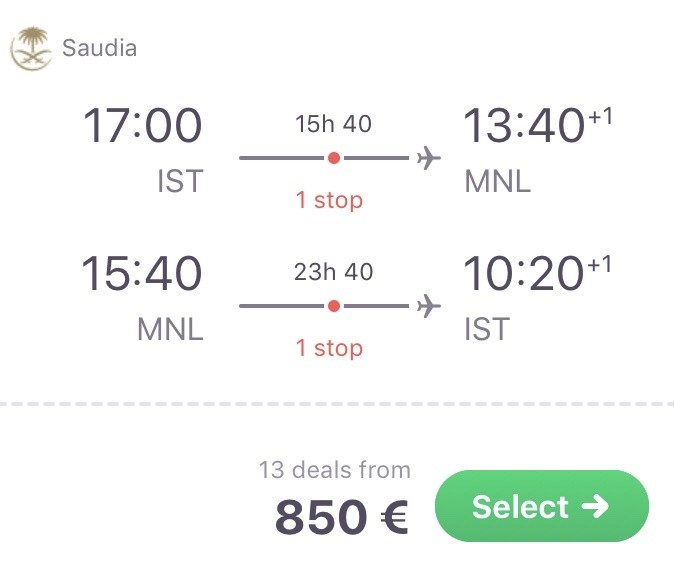
Task: Click the red stop dot on return flight
Action: [x=334, y=306]
